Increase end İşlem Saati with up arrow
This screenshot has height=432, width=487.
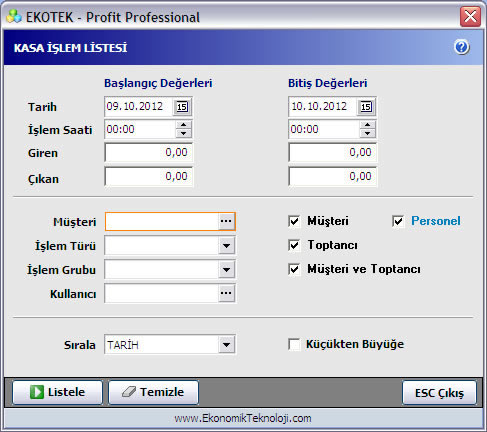click(367, 125)
